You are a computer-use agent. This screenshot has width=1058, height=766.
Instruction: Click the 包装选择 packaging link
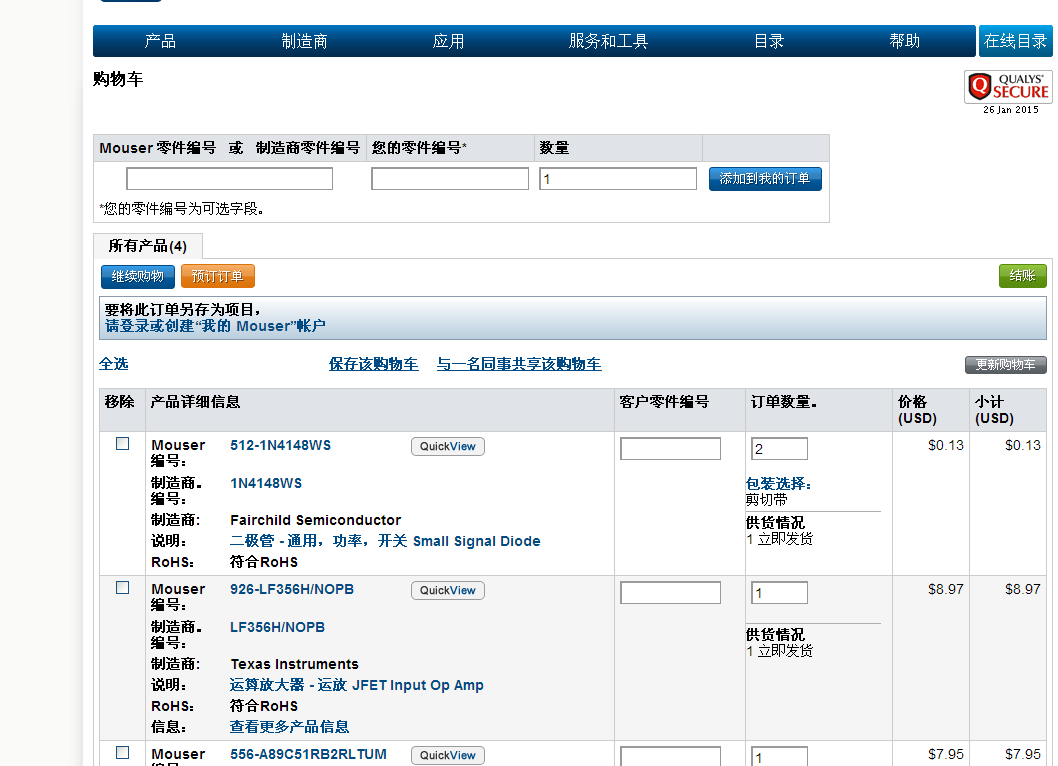pos(778,484)
